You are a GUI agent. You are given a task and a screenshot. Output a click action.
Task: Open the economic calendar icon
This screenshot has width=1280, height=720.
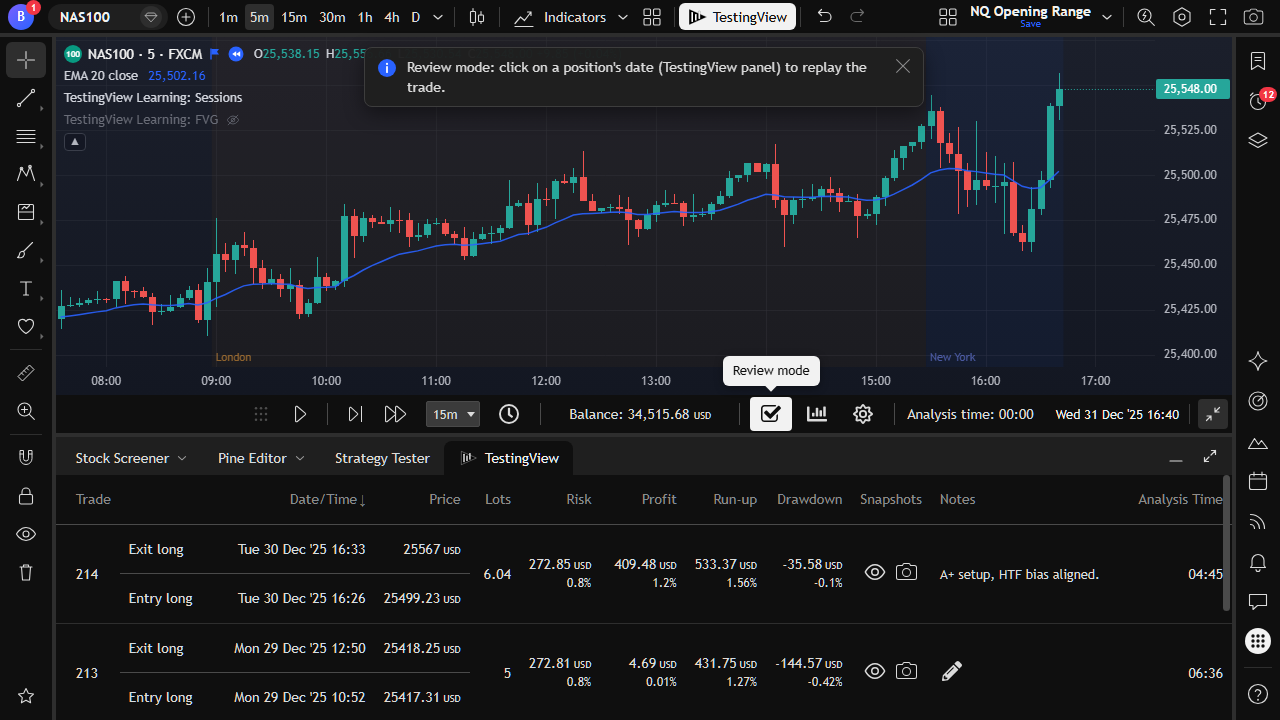coord(1259,482)
